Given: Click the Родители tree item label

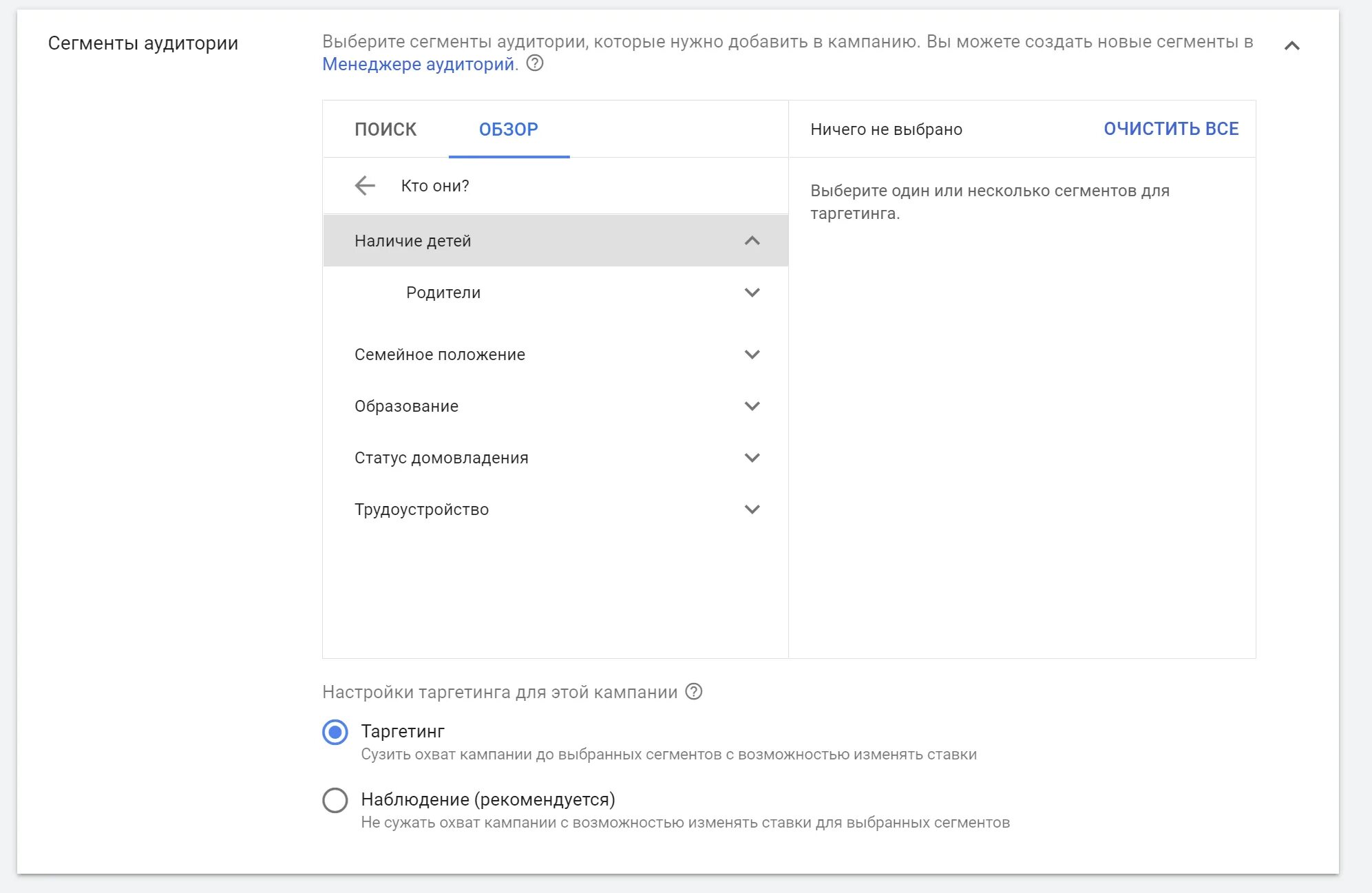Looking at the screenshot, I should [x=443, y=293].
